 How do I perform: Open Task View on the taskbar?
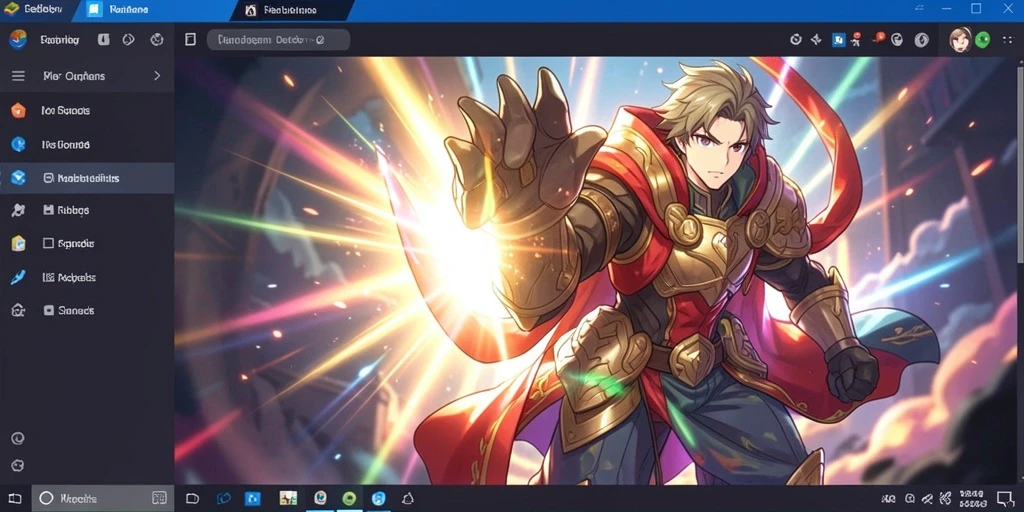coord(192,499)
